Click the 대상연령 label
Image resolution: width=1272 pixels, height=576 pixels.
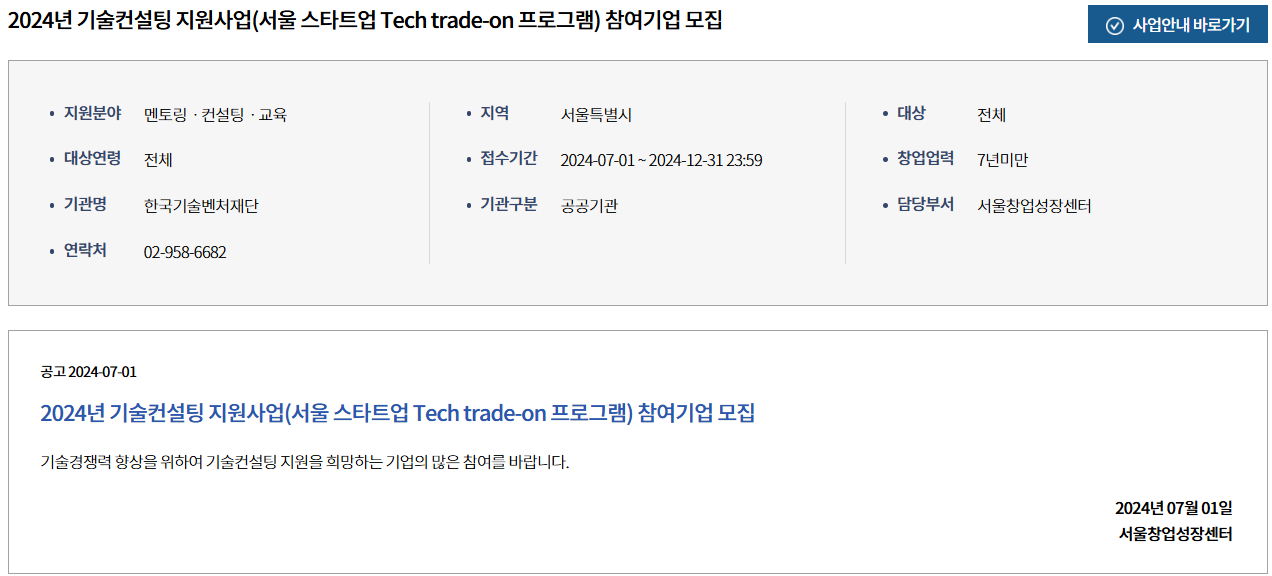point(92,159)
